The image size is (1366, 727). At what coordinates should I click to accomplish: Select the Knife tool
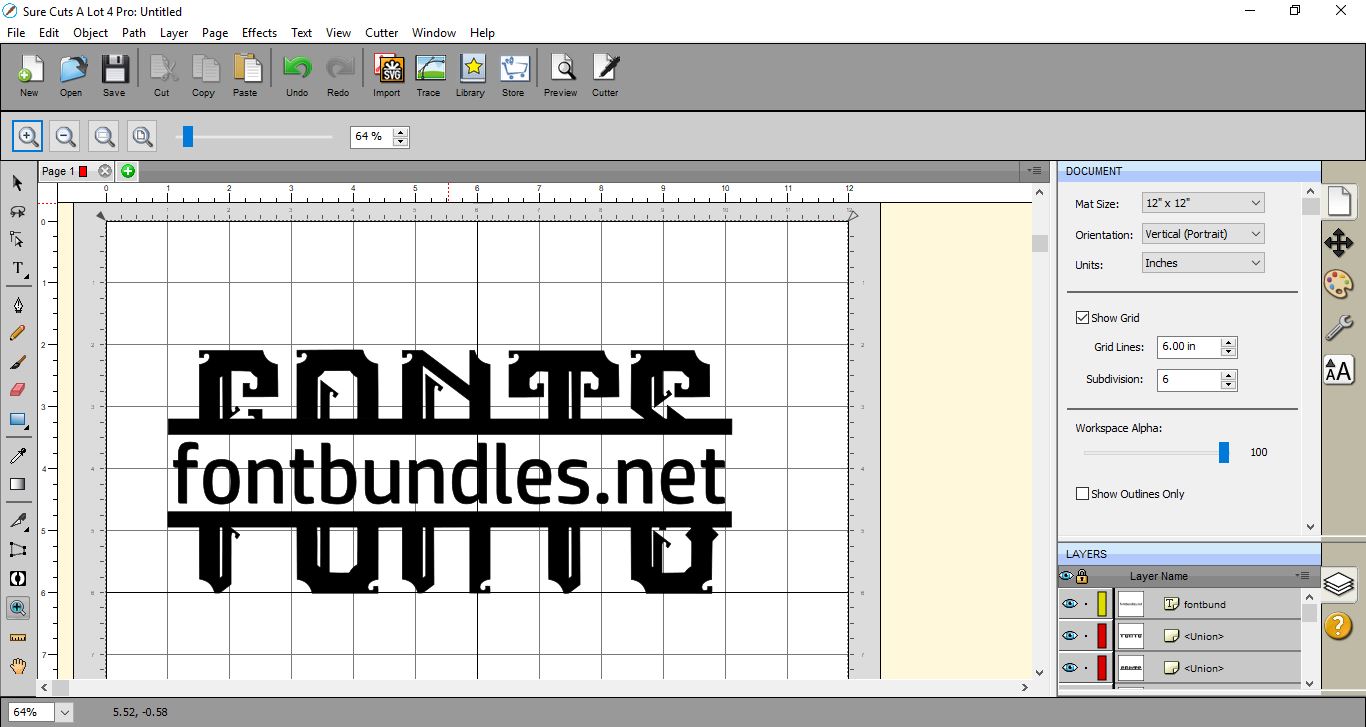17,521
